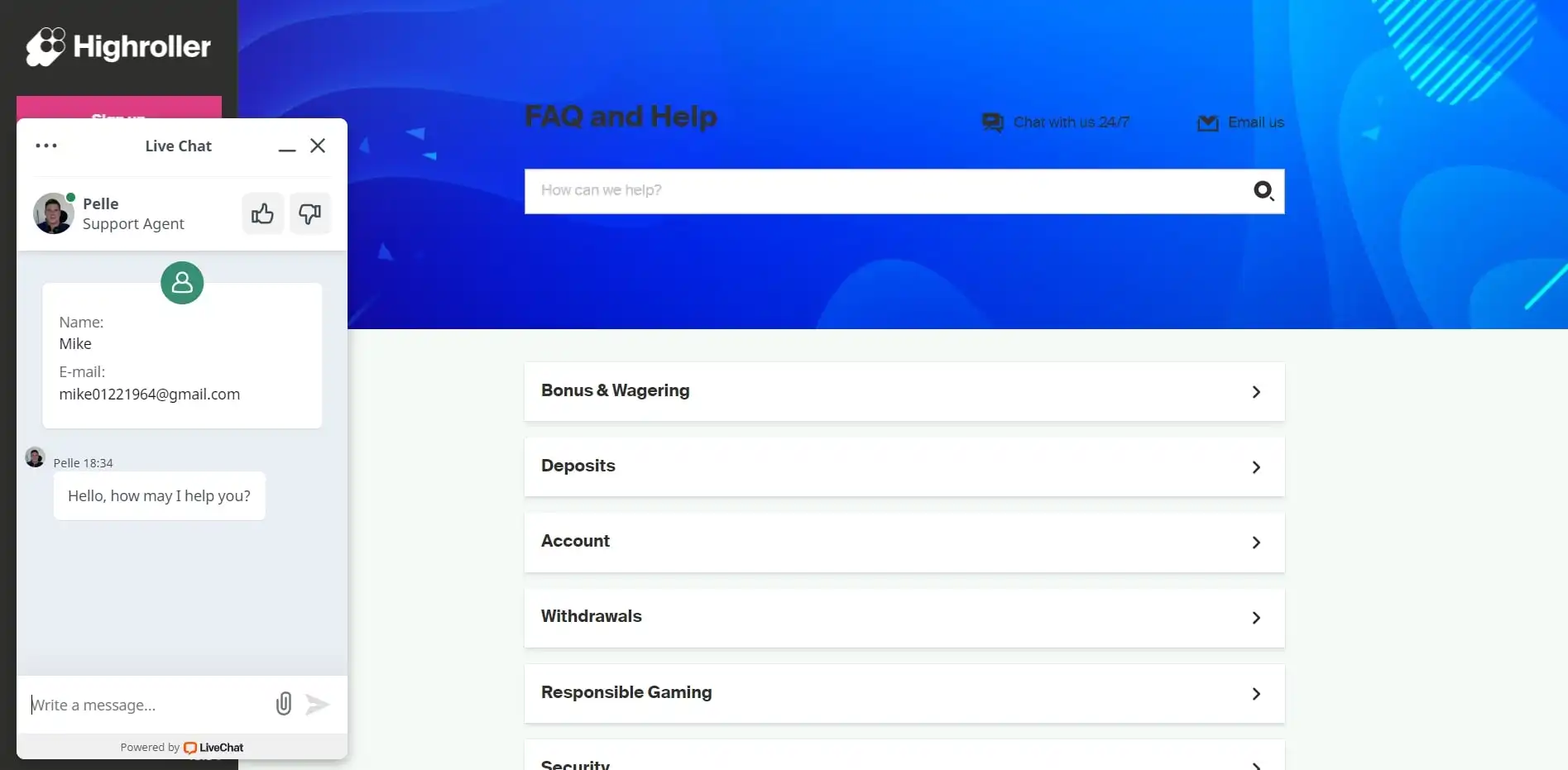Viewport: 1568px width, 770px height.
Task: Open the live chat three-dots menu
Action: pos(46,146)
